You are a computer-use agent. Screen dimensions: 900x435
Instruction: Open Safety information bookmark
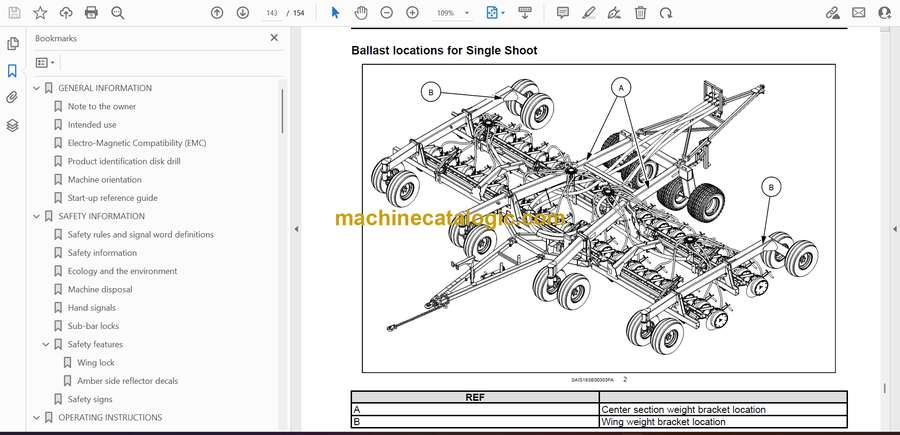click(x=102, y=253)
